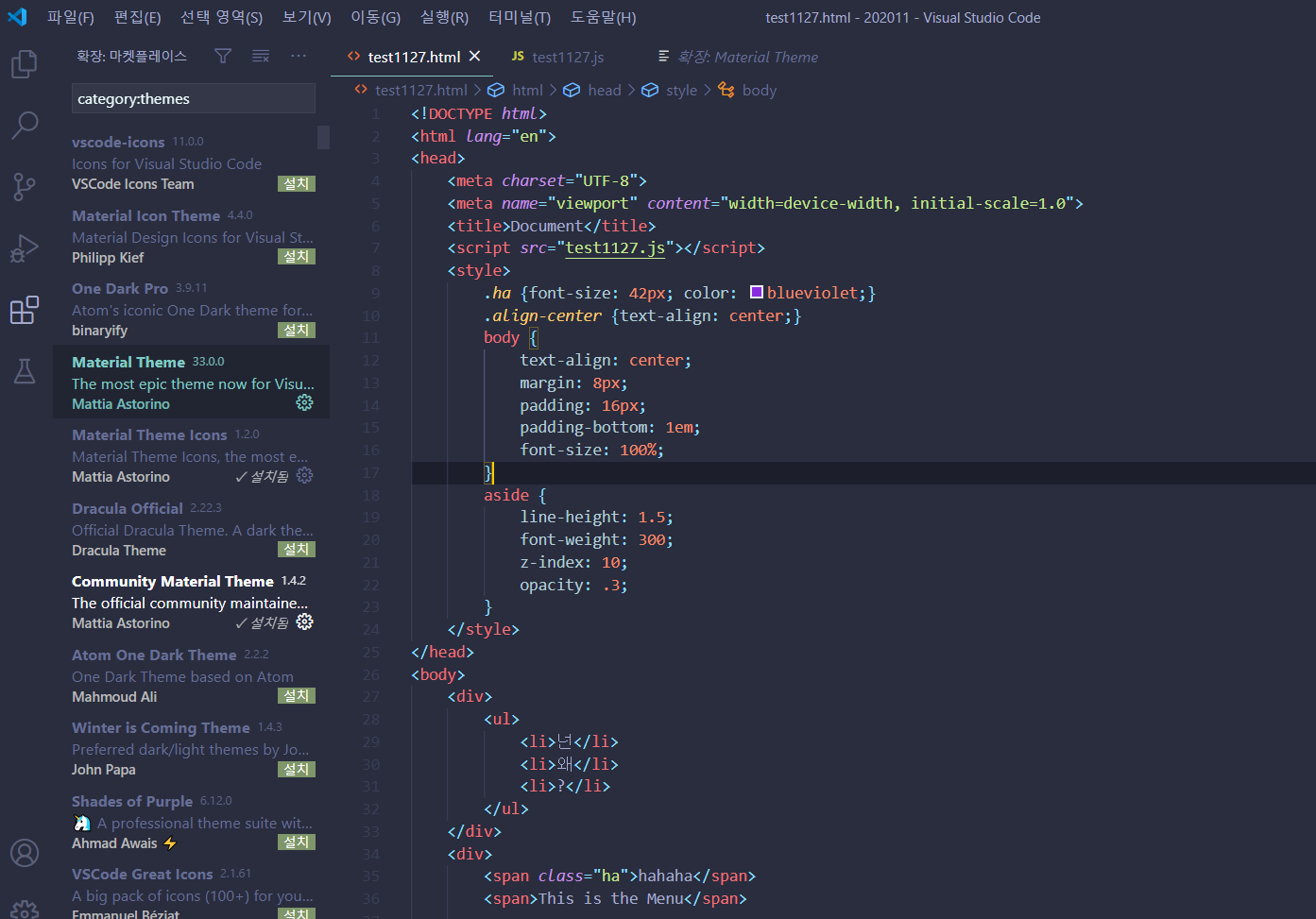This screenshot has width=1316, height=919.
Task: Install the Dracula Official extension
Action: 297,549
